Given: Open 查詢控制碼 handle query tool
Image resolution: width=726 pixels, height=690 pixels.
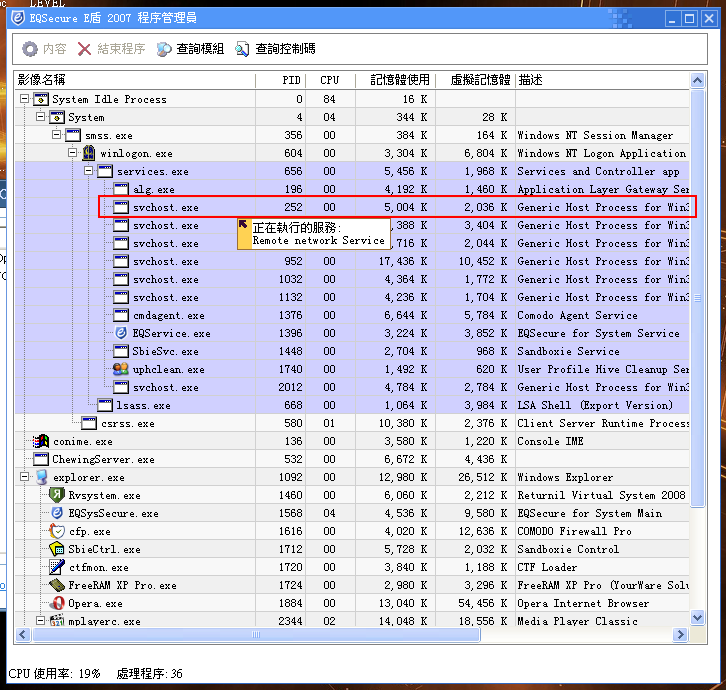Looking at the screenshot, I should [275, 49].
